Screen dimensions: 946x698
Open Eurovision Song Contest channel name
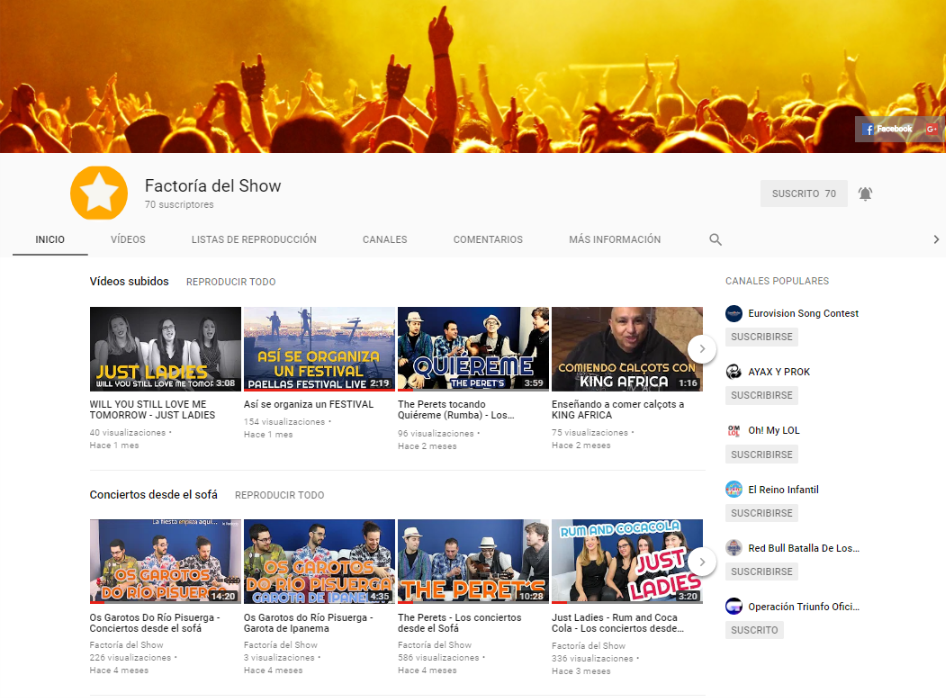[803, 314]
